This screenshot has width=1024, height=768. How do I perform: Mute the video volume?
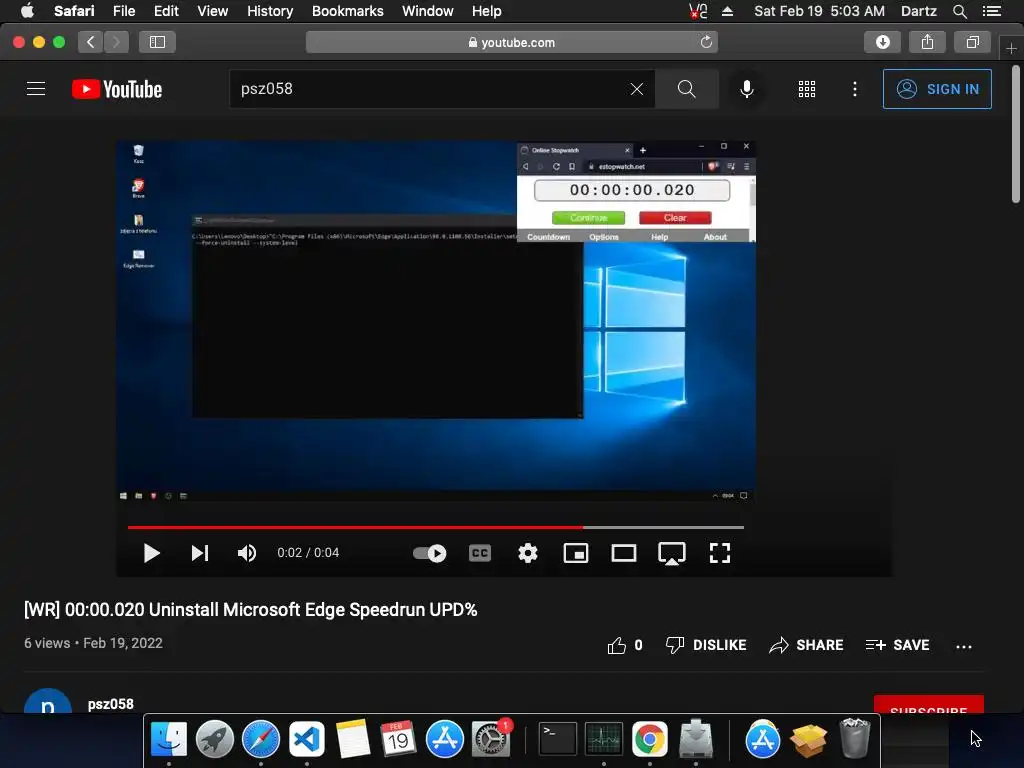point(246,553)
